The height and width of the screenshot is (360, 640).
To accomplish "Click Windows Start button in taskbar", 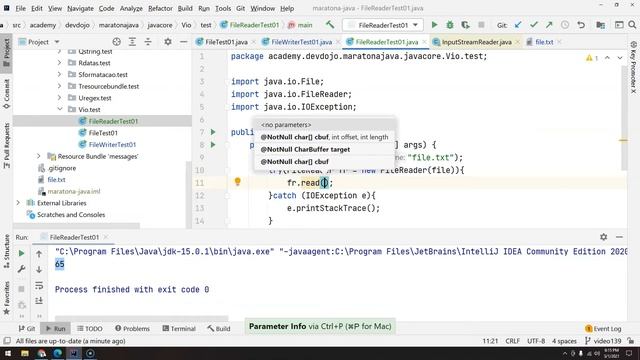I will (x=8, y=353).
